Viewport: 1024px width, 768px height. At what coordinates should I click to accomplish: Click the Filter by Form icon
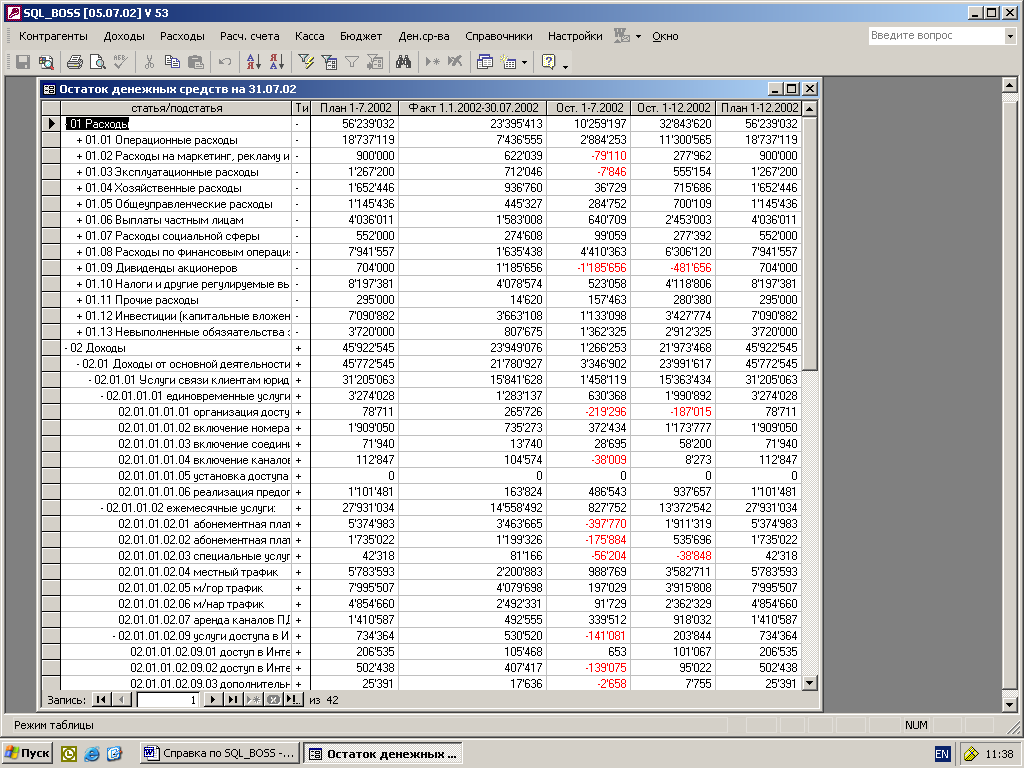tap(329, 62)
